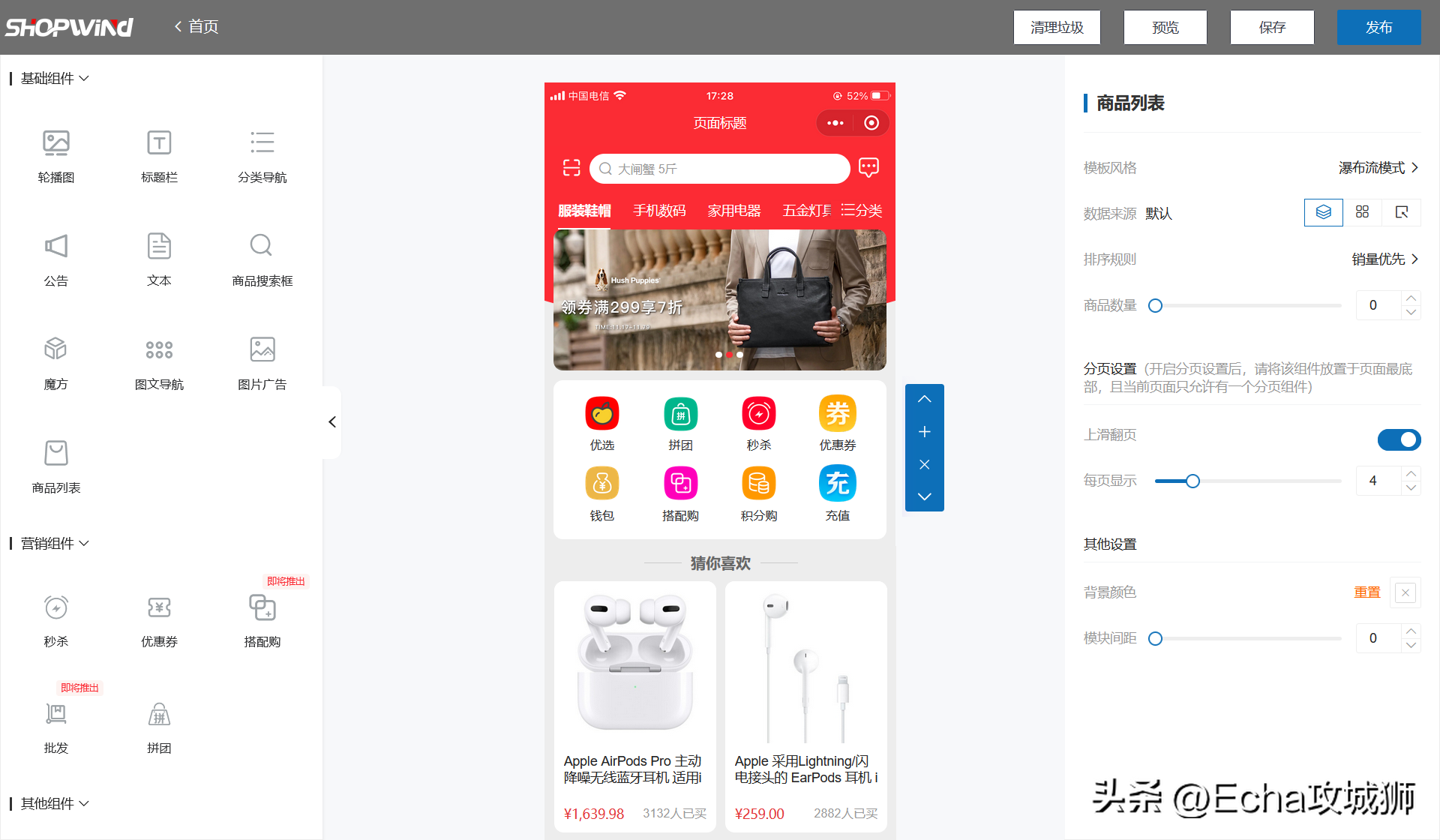Click the 模块间距 slider handle
Screen dimensions: 1440x840
click(1156, 638)
